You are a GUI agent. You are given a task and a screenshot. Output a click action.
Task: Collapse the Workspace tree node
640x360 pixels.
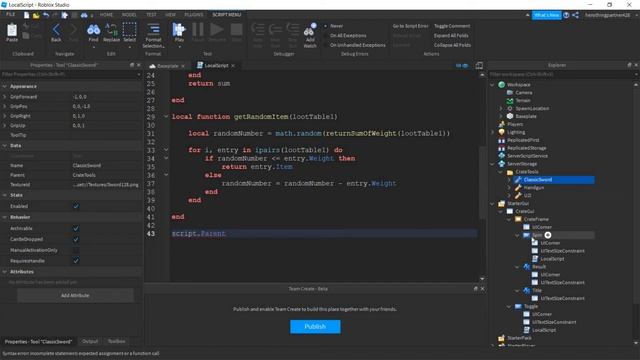tap(492, 85)
